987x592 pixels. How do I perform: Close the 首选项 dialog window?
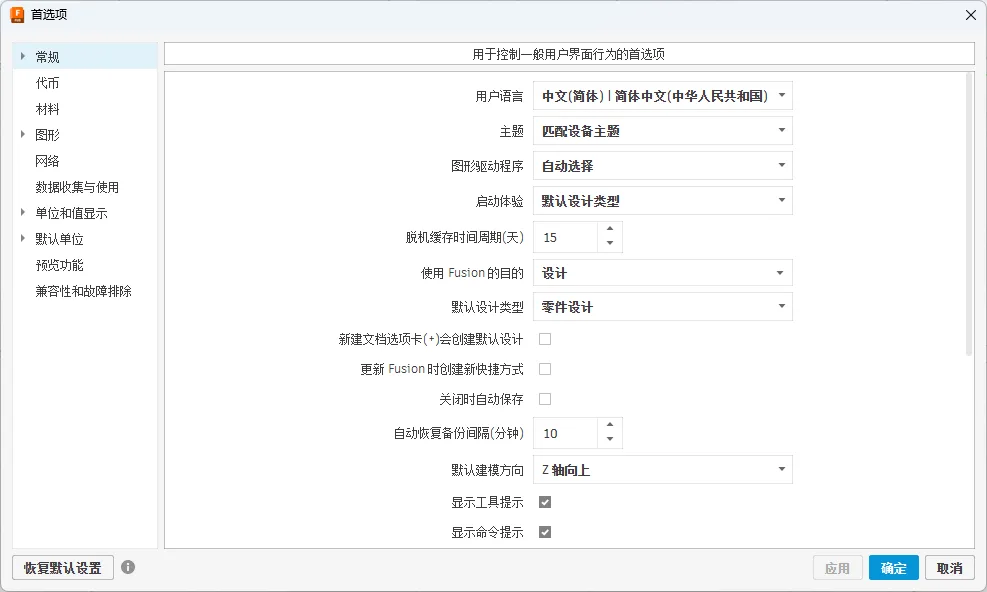(971, 14)
